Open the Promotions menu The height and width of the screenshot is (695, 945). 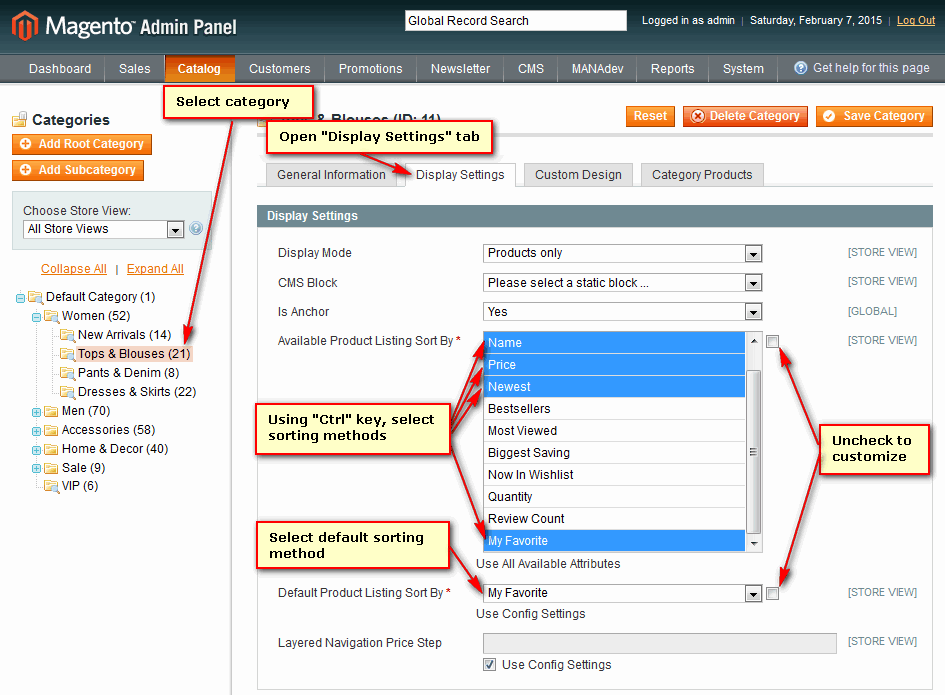[x=370, y=69]
